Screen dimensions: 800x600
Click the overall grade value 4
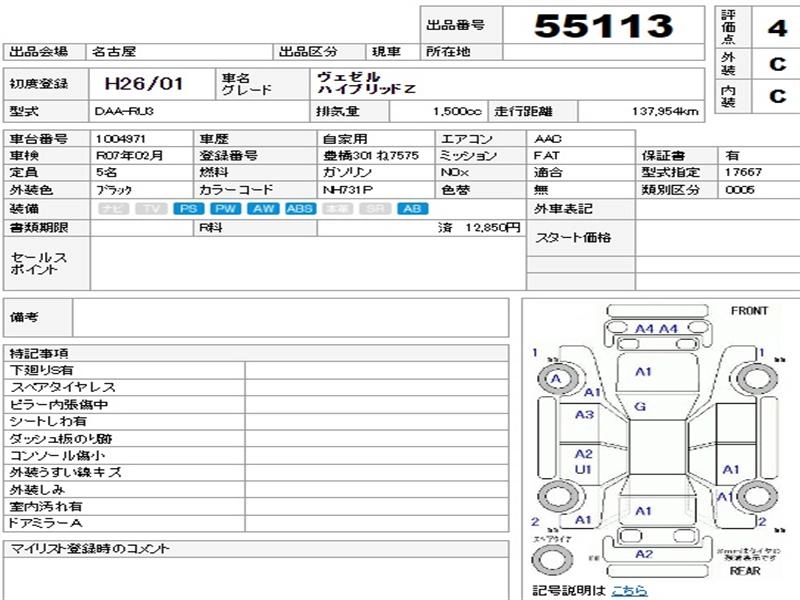pos(778,28)
